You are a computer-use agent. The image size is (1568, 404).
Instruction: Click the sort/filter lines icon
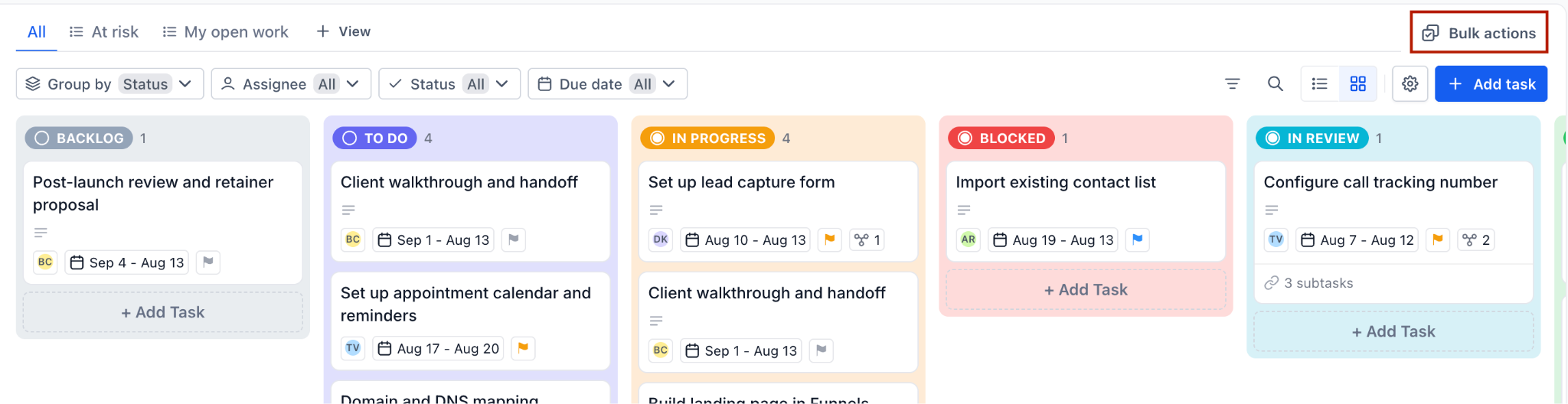pyautogui.click(x=1232, y=84)
